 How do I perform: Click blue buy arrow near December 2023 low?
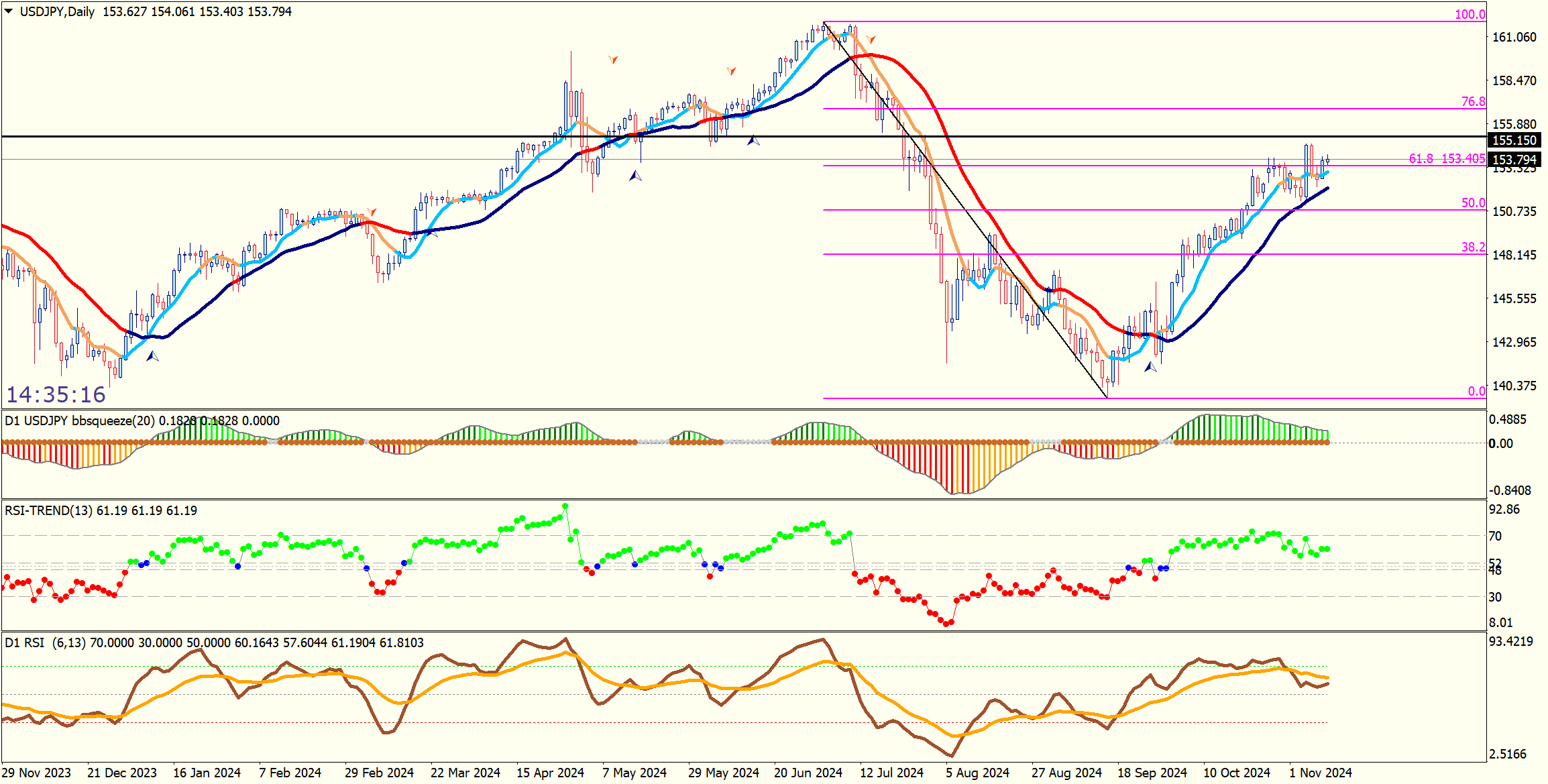click(153, 356)
